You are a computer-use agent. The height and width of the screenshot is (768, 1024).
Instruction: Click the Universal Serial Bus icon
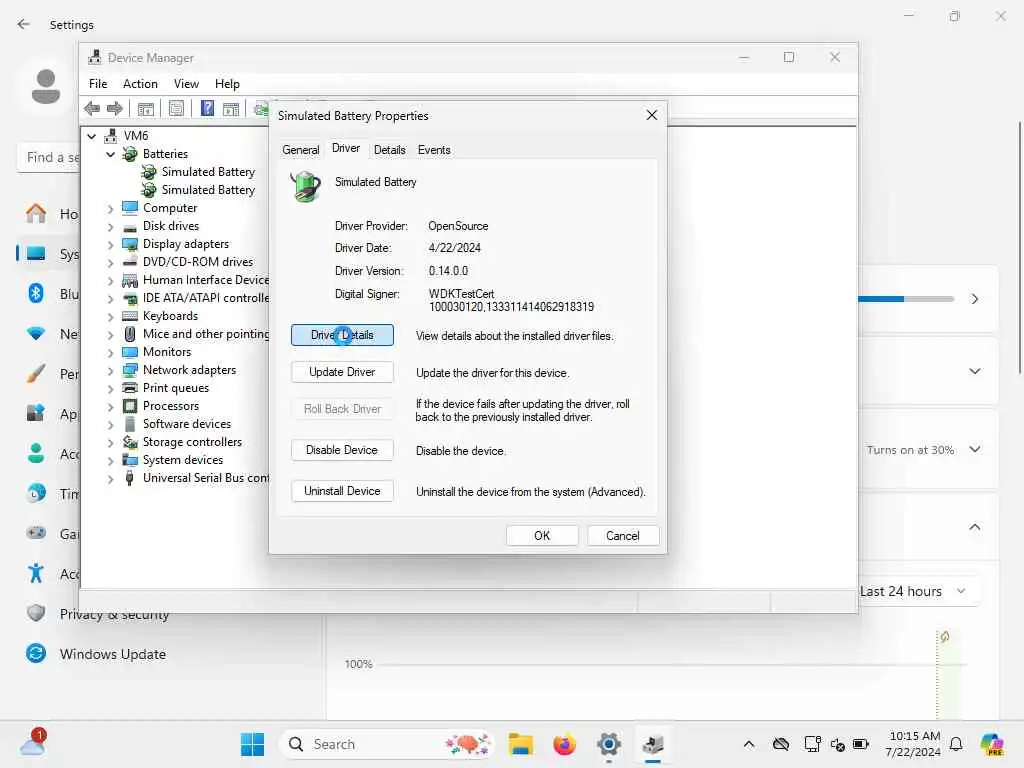tap(130, 478)
